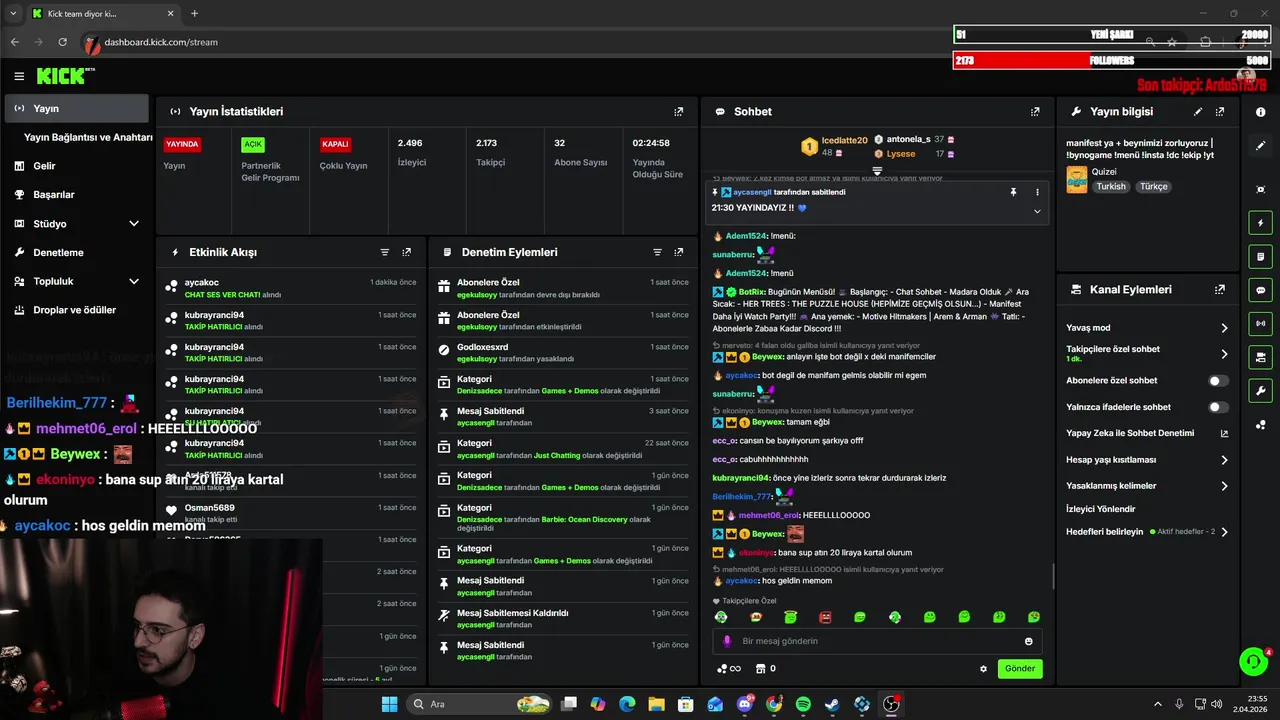Click the broadcast signal icon in the right rail
The width and height of the screenshot is (1280, 720).
[x=1261, y=324]
